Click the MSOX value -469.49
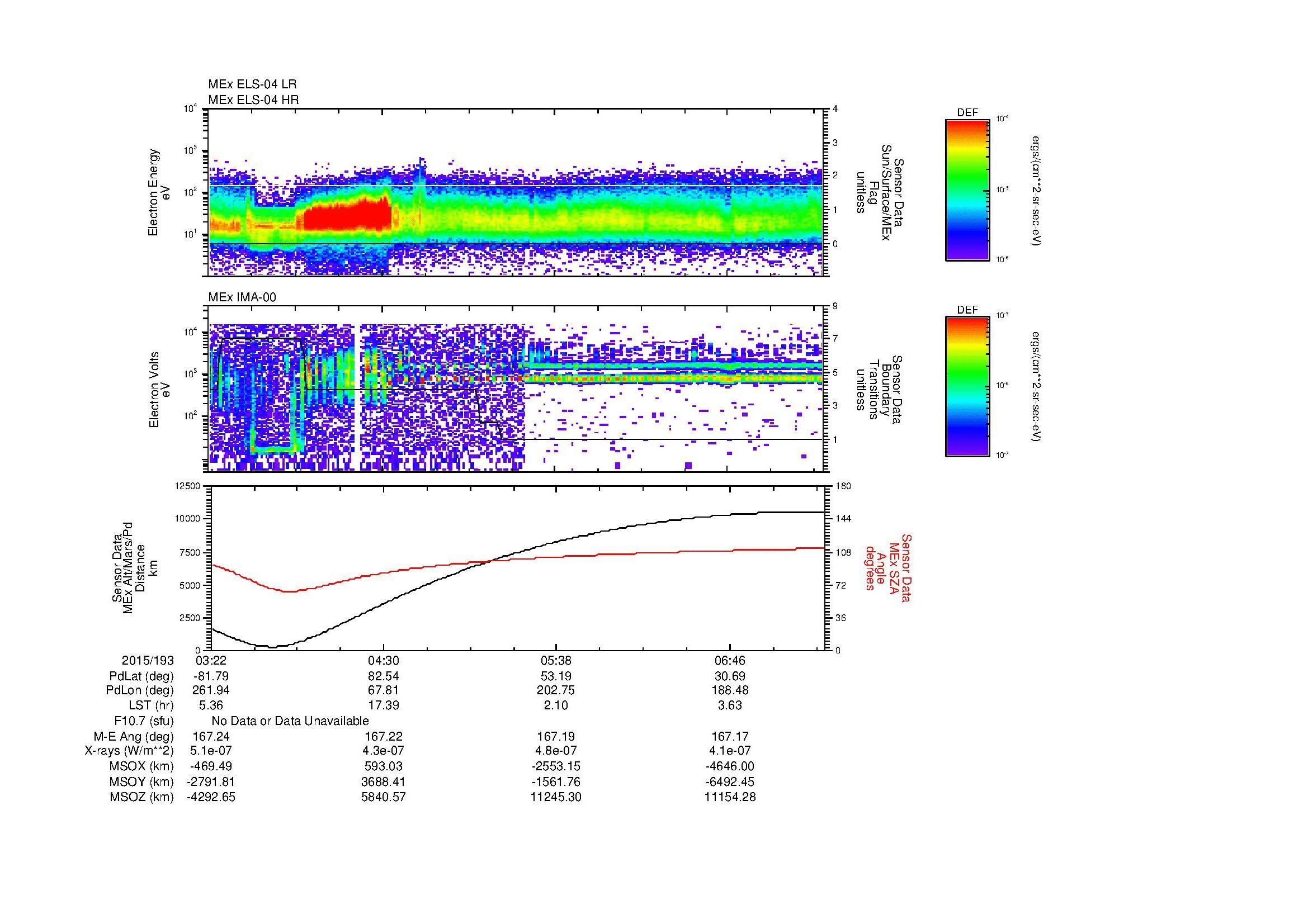This screenshot has height=924, width=1308. click(x=211, y=767)
